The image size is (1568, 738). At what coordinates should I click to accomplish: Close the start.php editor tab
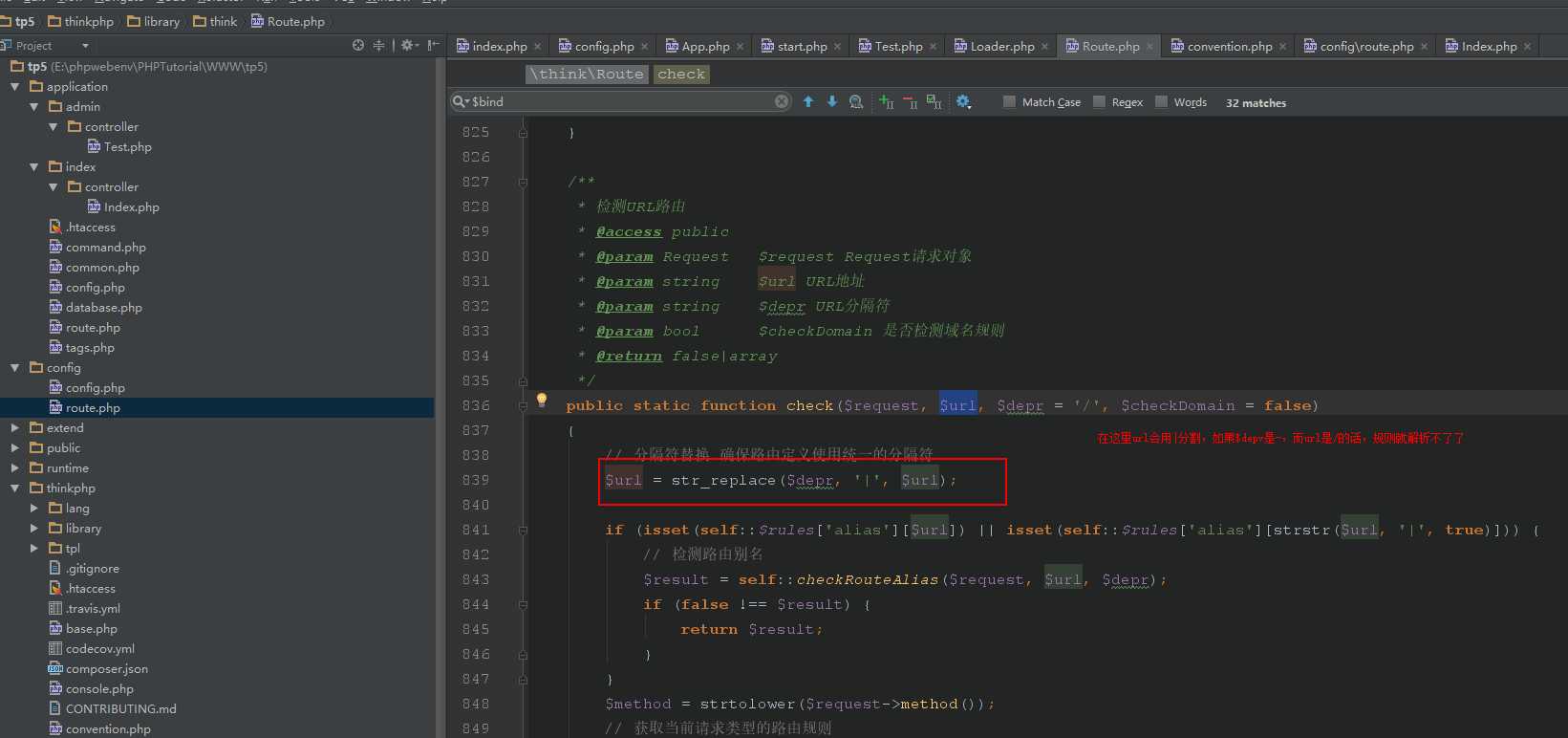click(838, 46)
